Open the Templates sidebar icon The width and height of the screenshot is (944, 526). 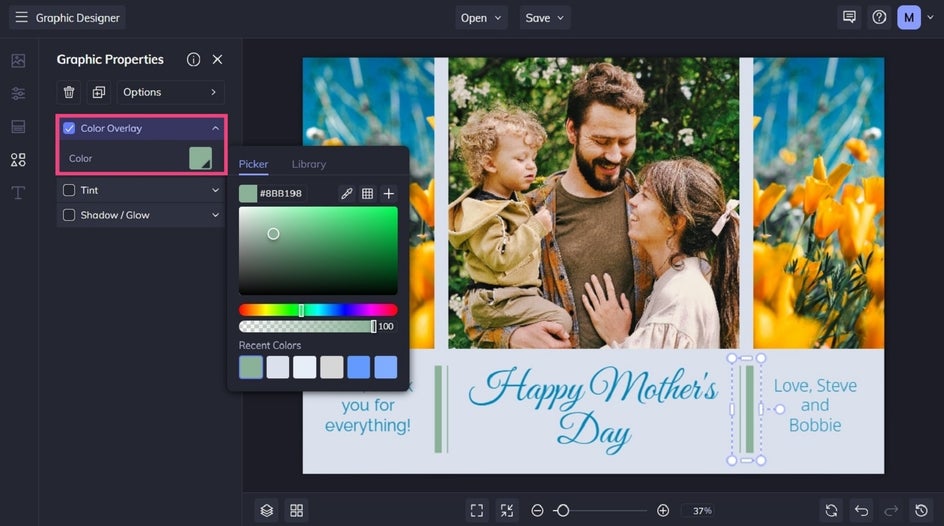[18, 126]
